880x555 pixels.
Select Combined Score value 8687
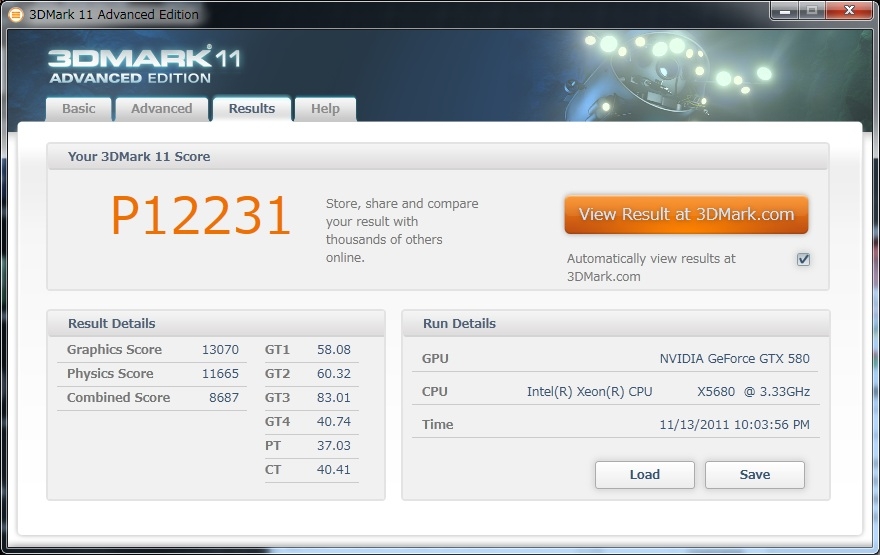[x=224, y=398]
